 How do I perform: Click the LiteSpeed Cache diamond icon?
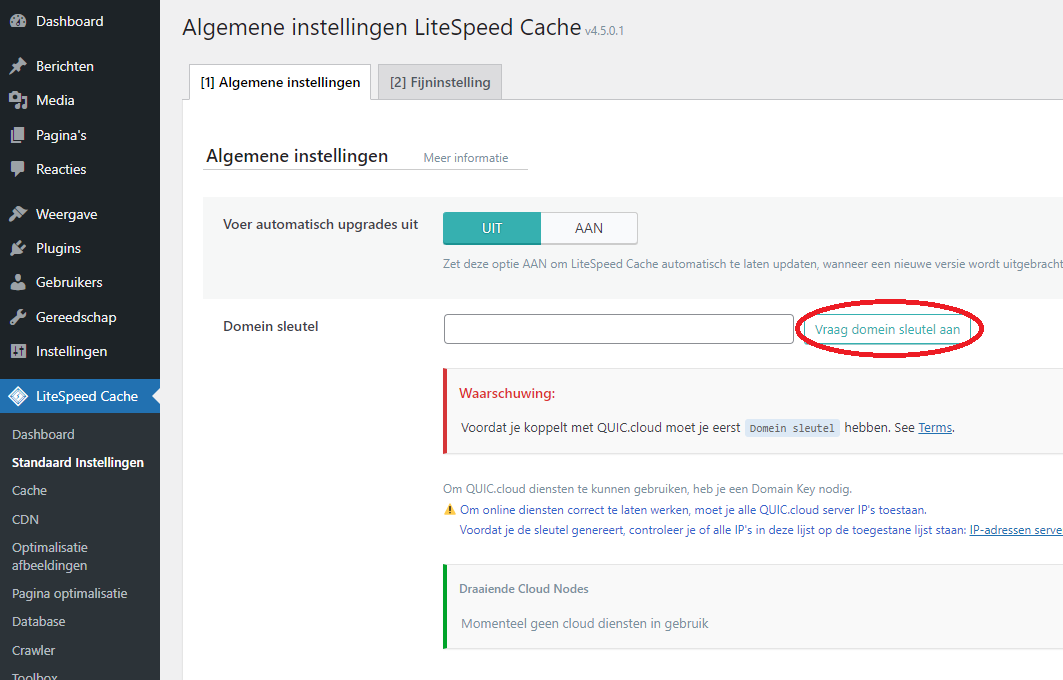pyautogui.click(x=18, y=396)
